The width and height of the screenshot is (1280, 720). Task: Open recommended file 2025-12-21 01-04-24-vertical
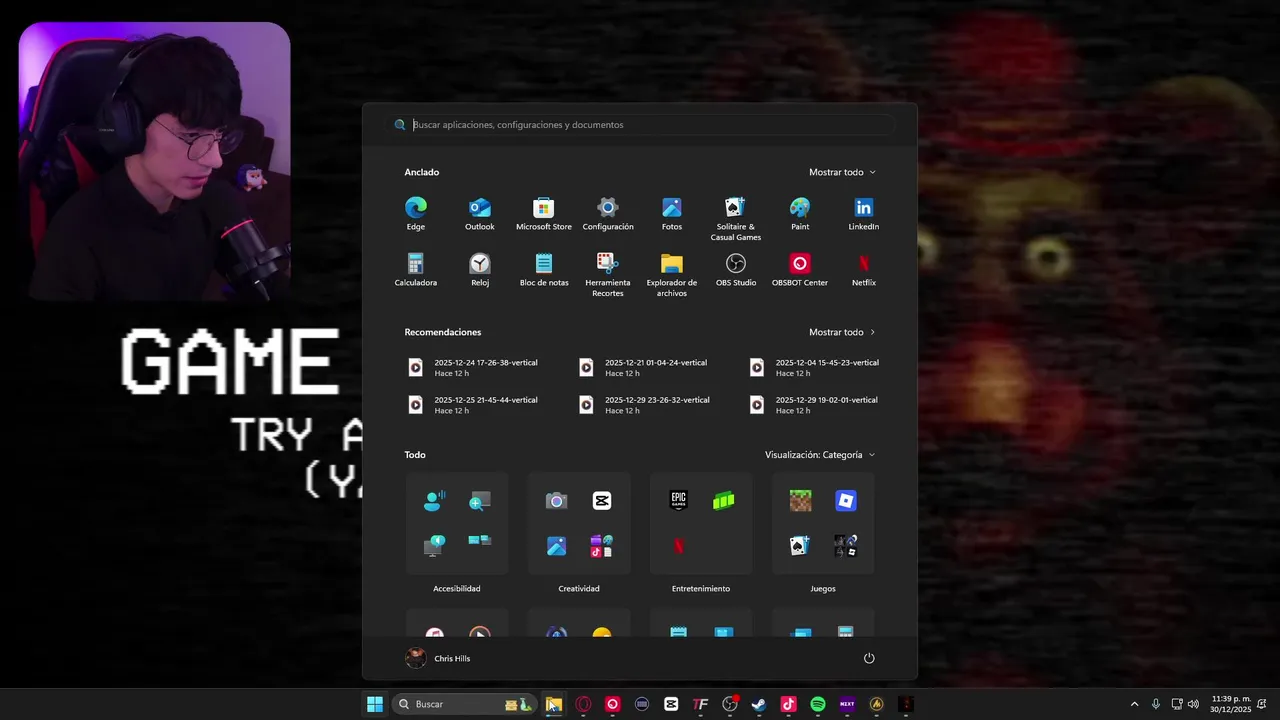click(x=645, y=368)
